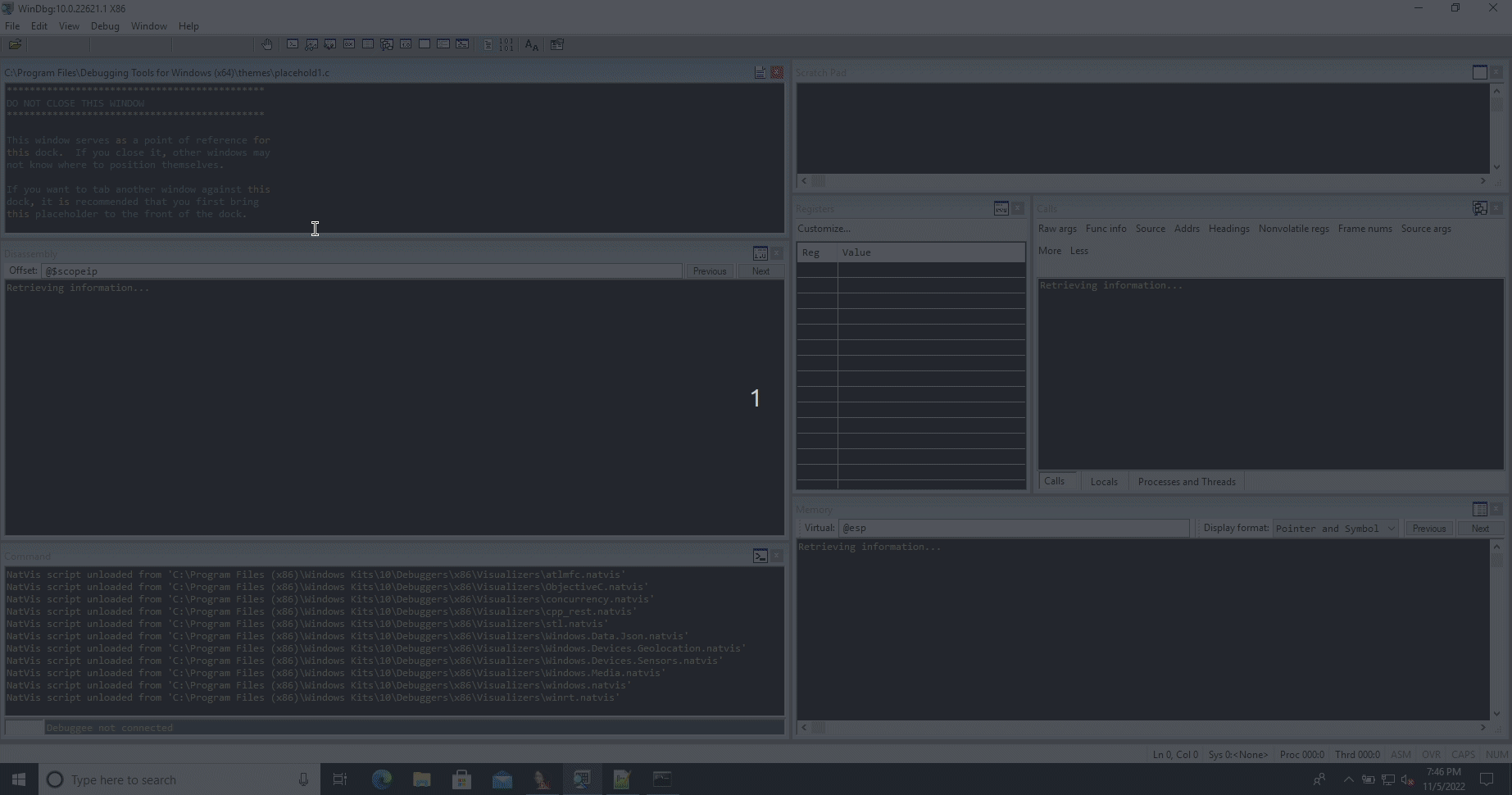Click the Reg column header
The height and width of the screenshot is (795, 1512).
coord(817,252)
